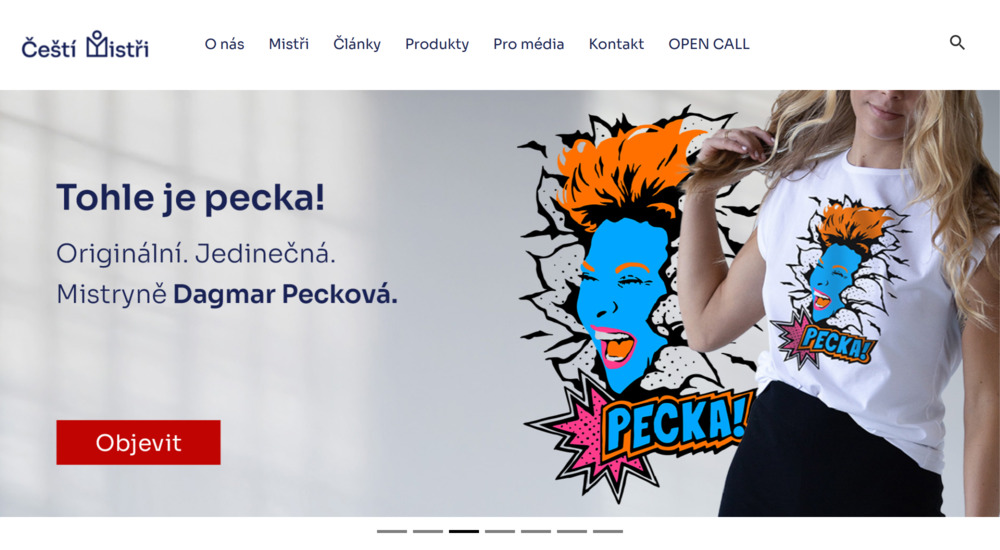This screenshot has width=1000, height=550.
Task: Switch to the last carousel slide indicator
Action: [608, 531]
